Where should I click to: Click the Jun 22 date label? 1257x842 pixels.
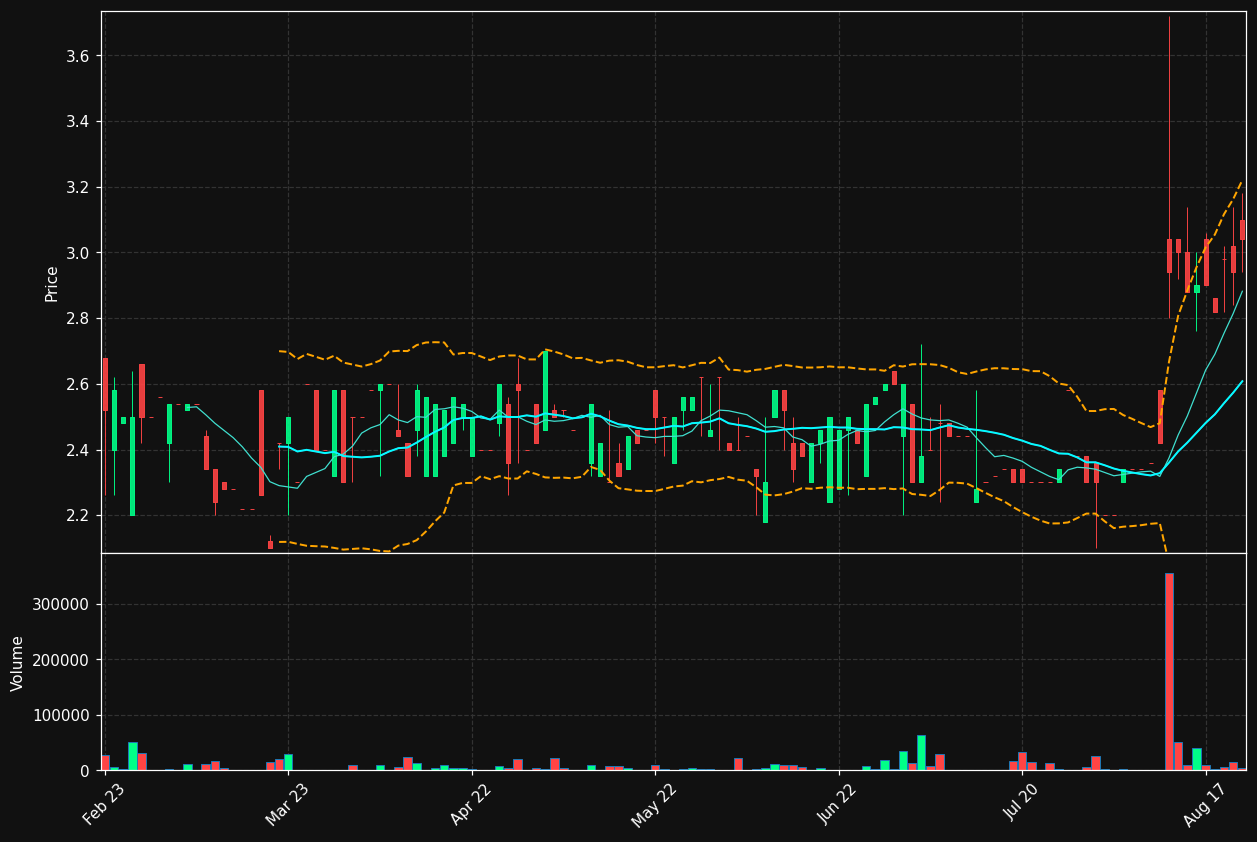pyautogui.click(x=838, y=803)
